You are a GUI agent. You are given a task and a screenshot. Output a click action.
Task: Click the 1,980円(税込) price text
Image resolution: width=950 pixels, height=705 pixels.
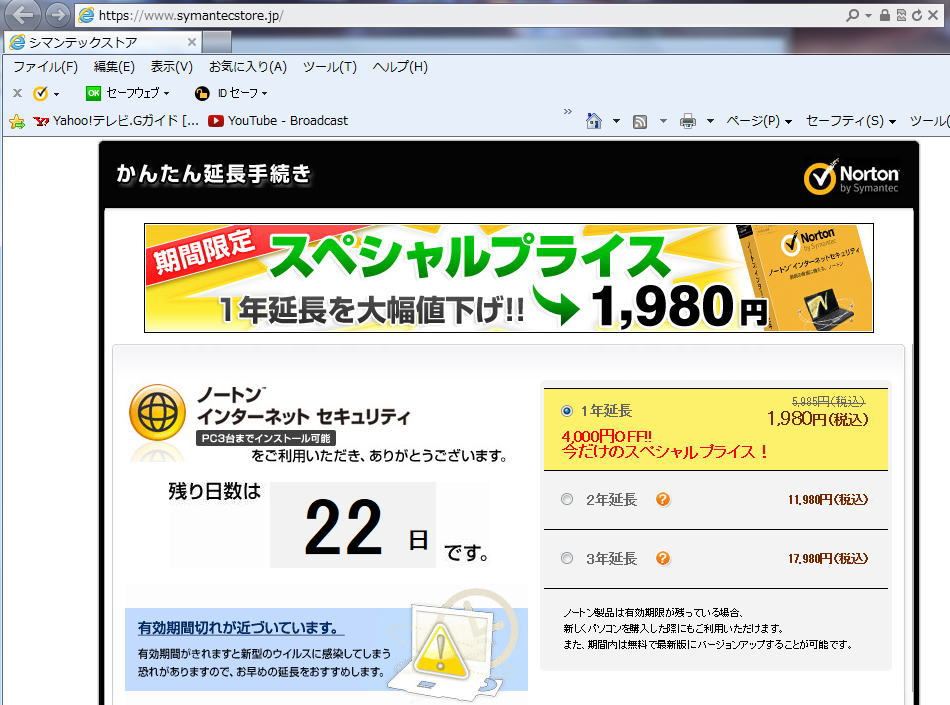[x=817, y=419]
